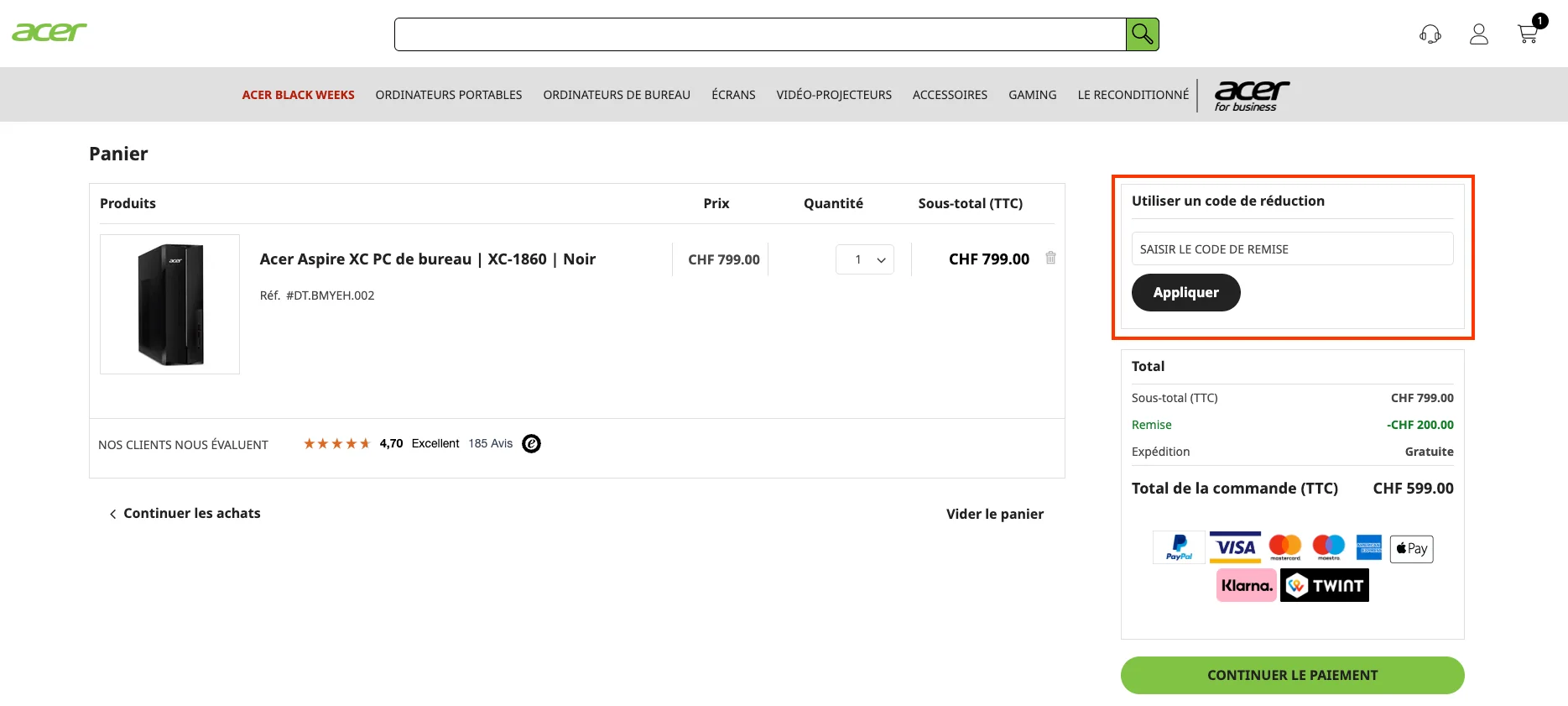Open Accessoires menu
The height and width of the screenshot is (706, 1568).
point(950,95)
